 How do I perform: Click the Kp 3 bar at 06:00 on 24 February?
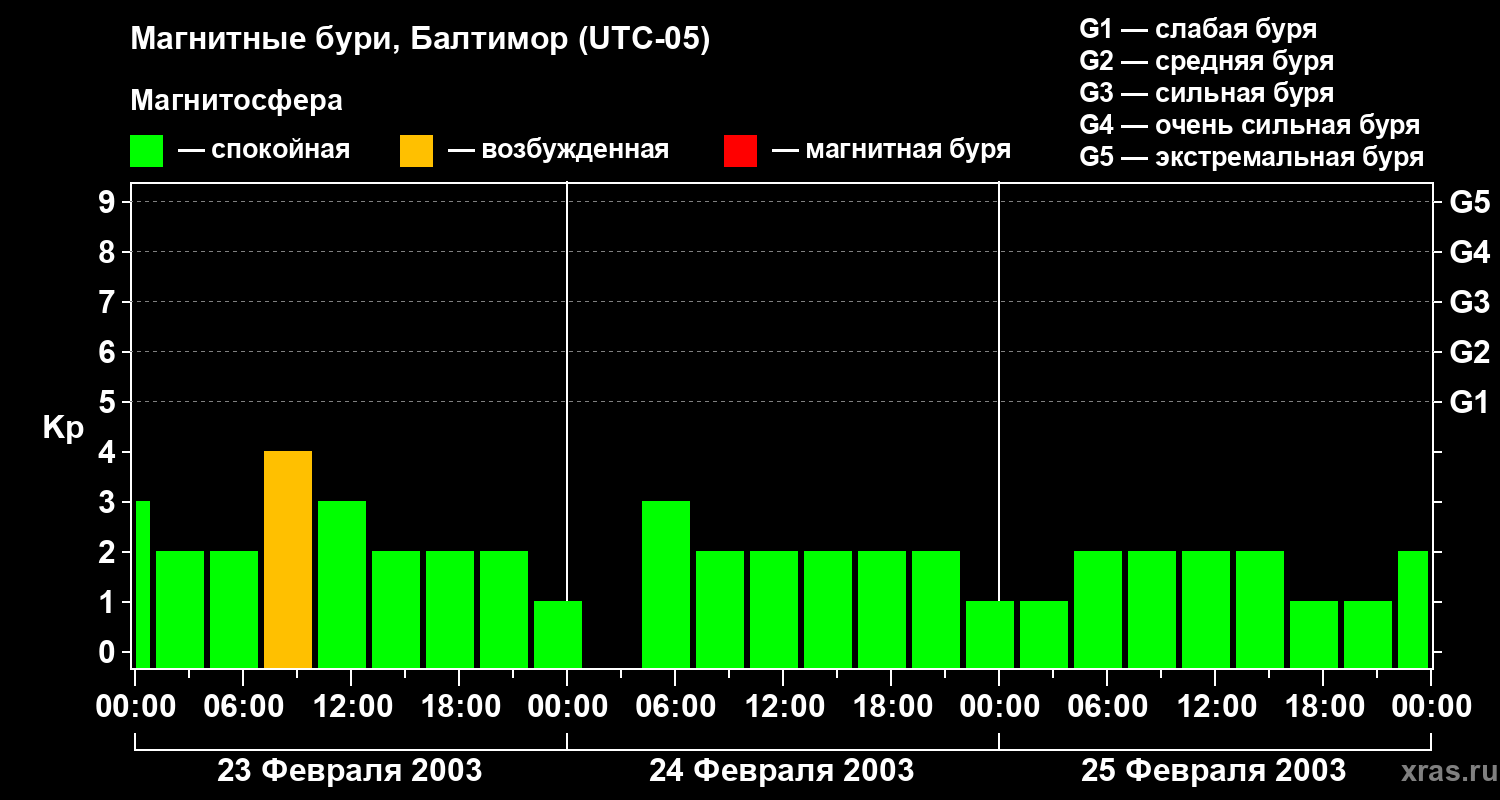666,584
